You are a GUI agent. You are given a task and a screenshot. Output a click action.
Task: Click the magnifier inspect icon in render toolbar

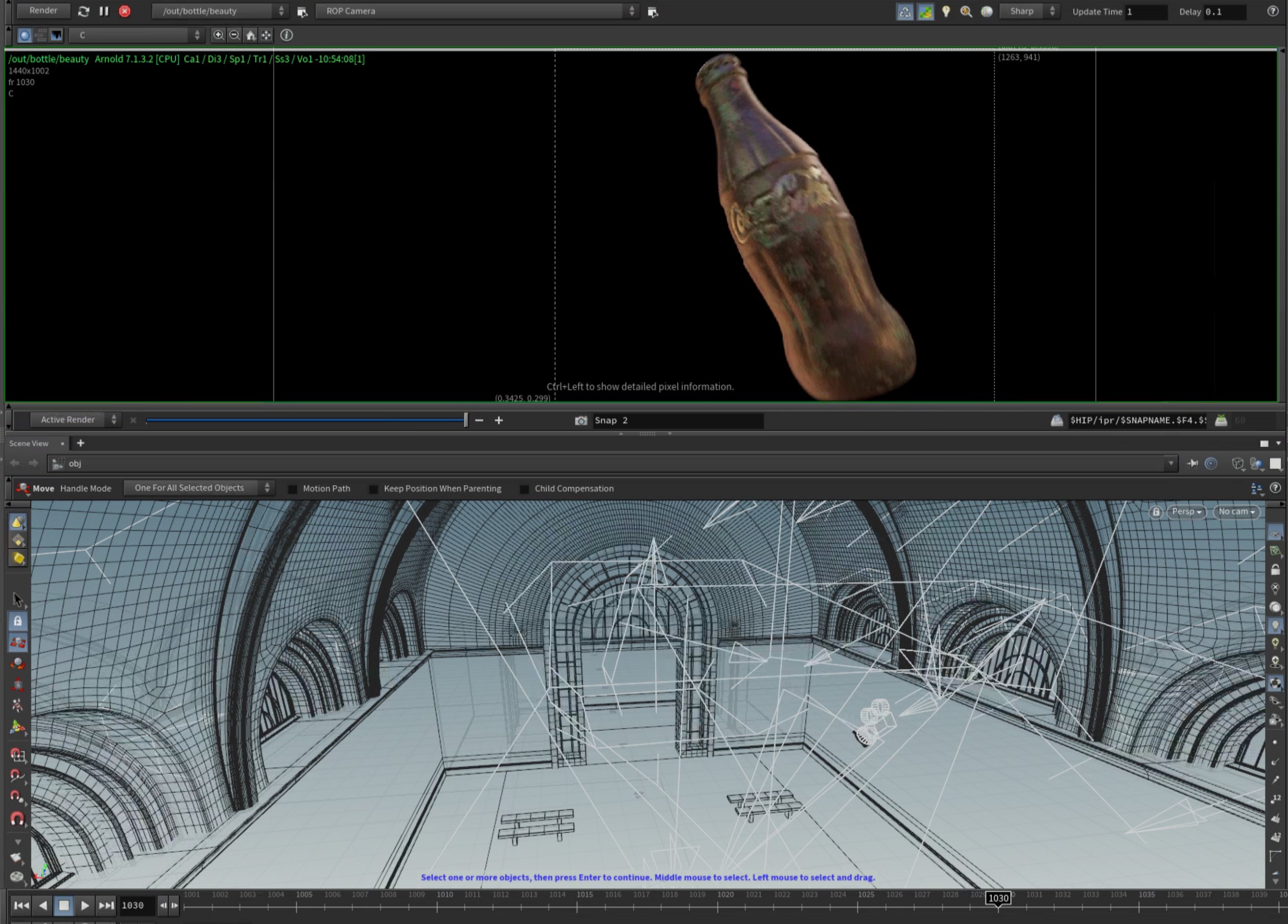coord(966,12)
